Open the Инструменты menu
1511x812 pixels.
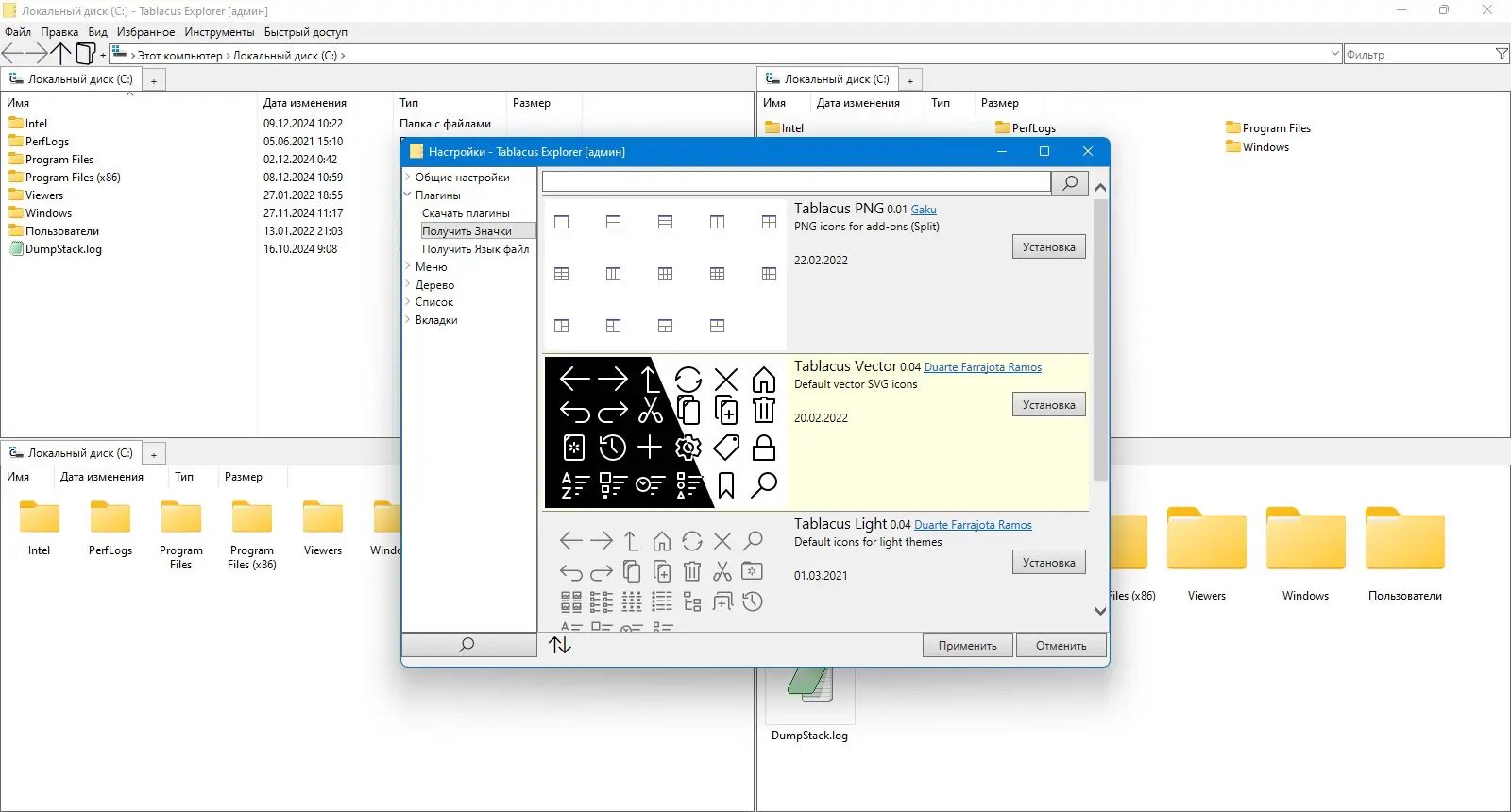[219, 32]
